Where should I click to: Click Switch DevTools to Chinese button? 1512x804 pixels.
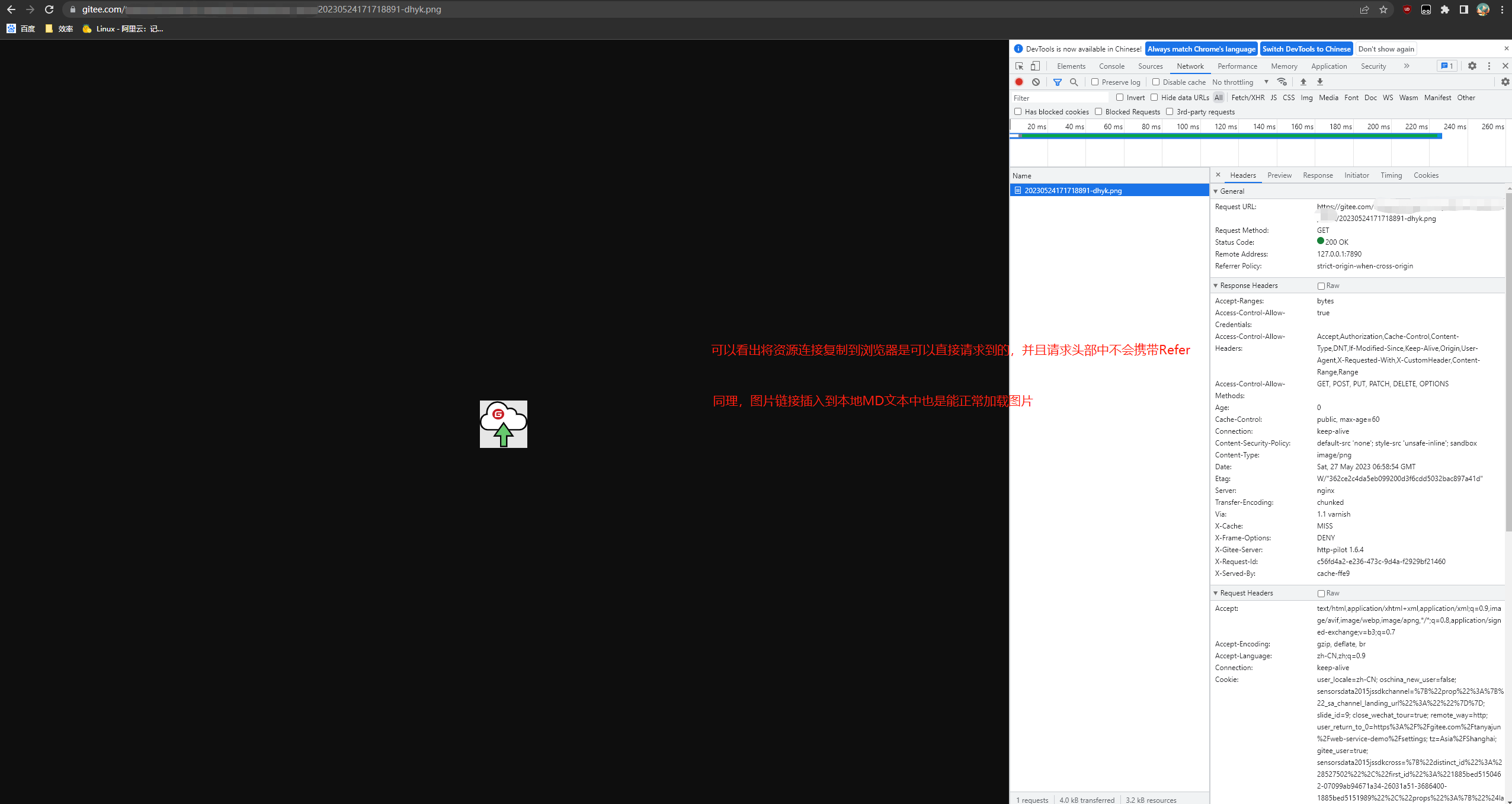click(1306, 49)
